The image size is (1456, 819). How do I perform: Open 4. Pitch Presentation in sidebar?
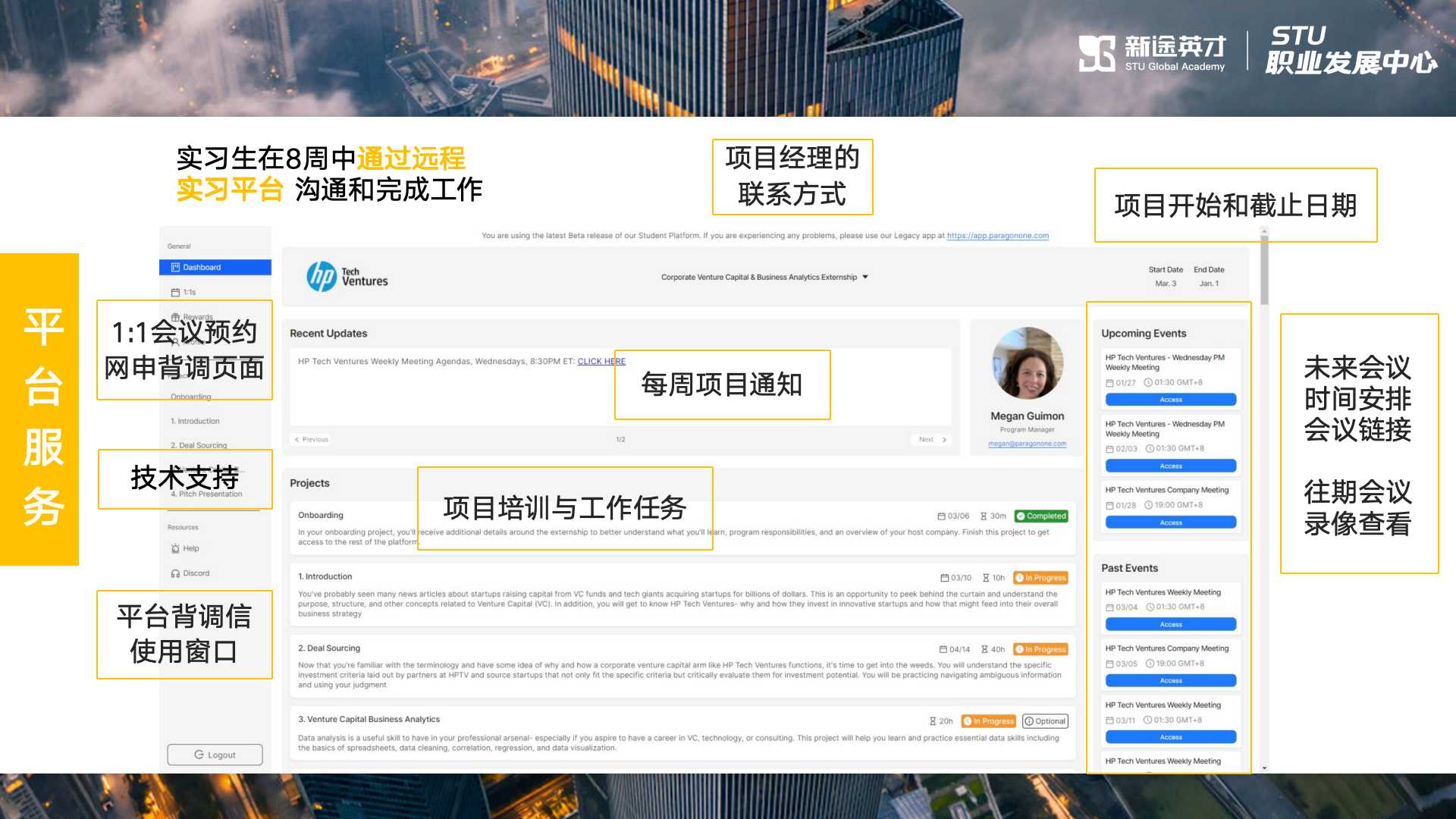(x=206, y=494)
